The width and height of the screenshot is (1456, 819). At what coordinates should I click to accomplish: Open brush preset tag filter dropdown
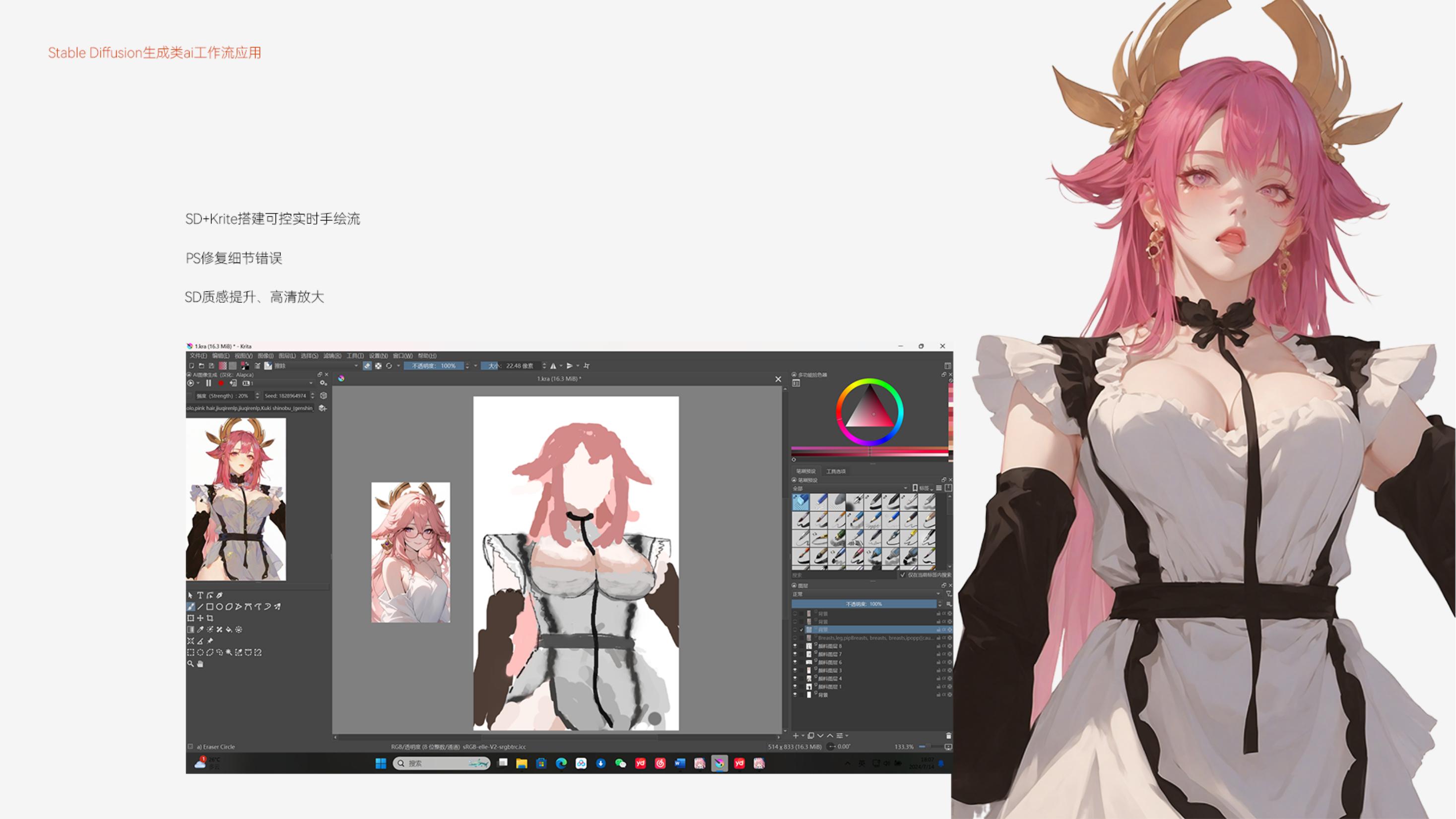[850, 488]
